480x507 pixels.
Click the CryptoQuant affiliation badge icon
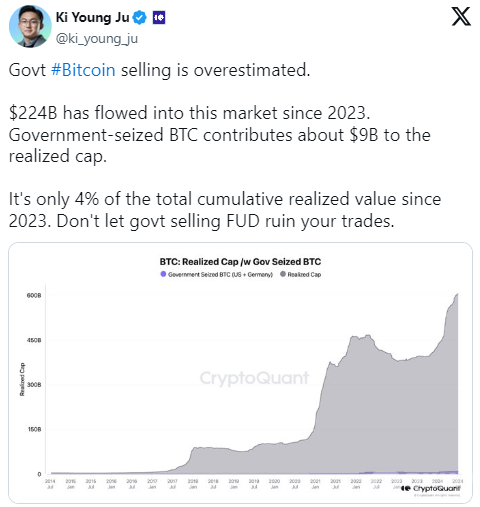pos(159,17)
